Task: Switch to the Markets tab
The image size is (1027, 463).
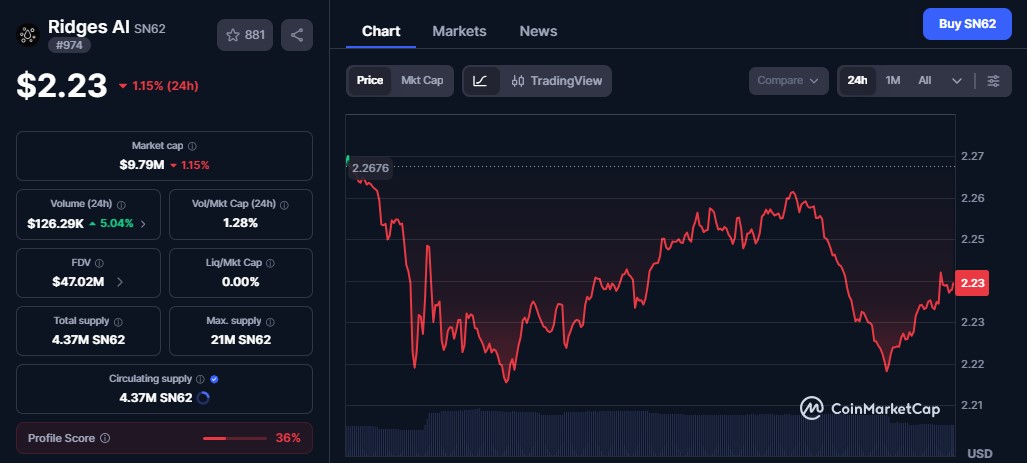Action: point(459,31)
